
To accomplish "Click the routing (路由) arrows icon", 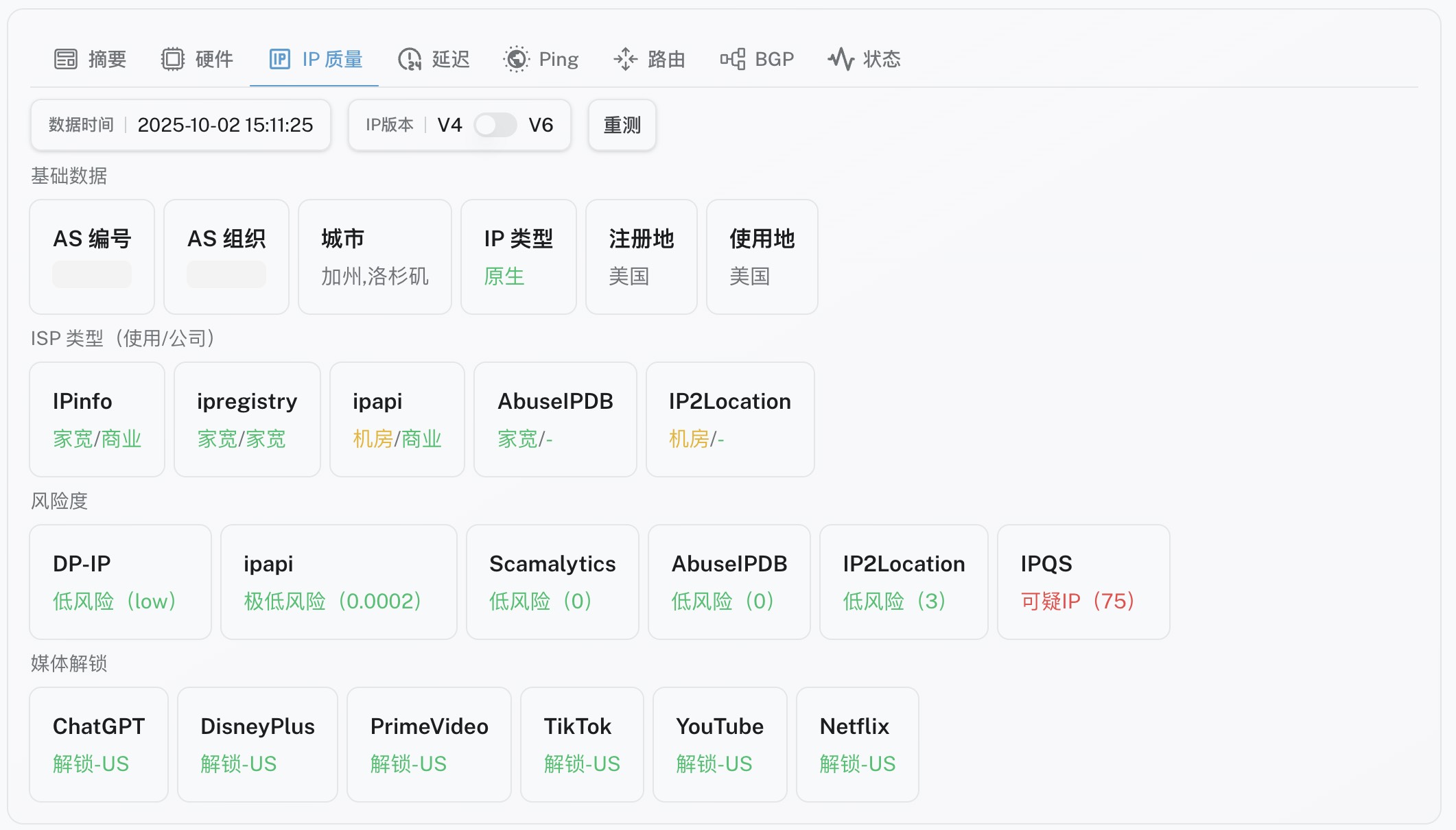I will tap(625, 60).
